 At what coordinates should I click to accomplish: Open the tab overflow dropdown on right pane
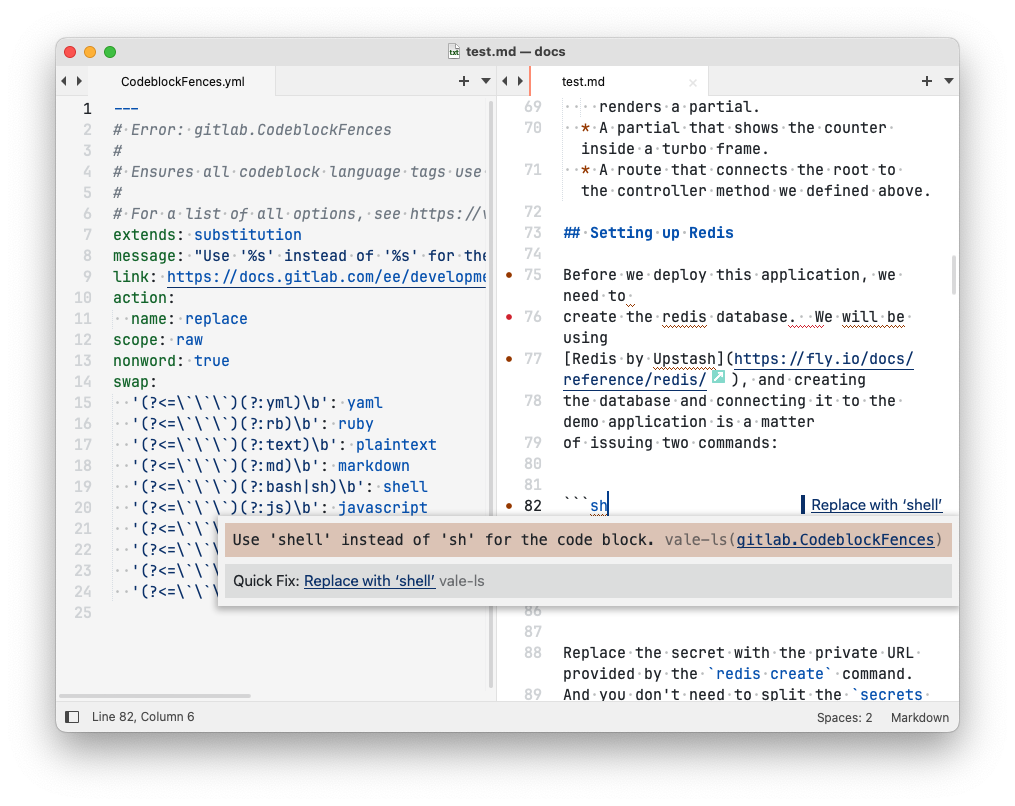(x=948, y=81)
